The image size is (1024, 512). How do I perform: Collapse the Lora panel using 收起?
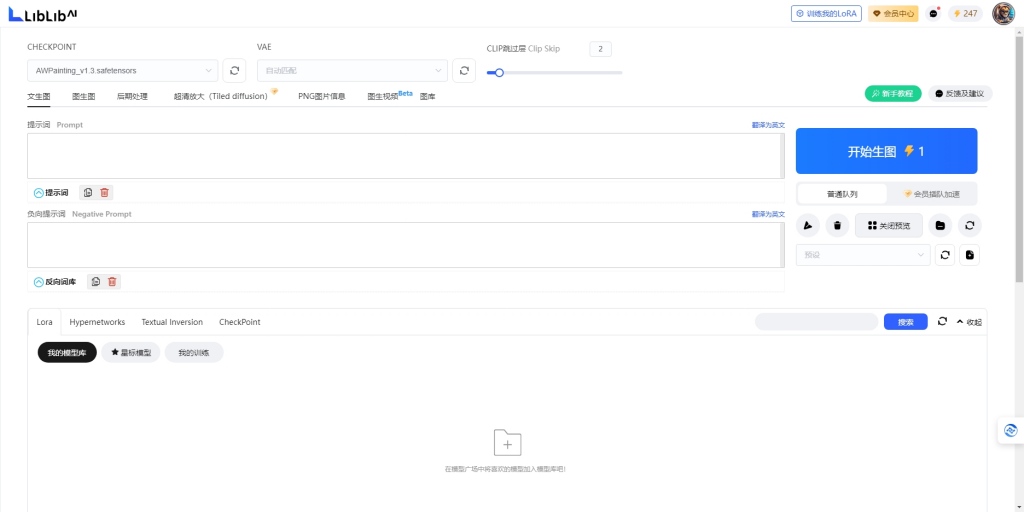(x=969, y=322)
